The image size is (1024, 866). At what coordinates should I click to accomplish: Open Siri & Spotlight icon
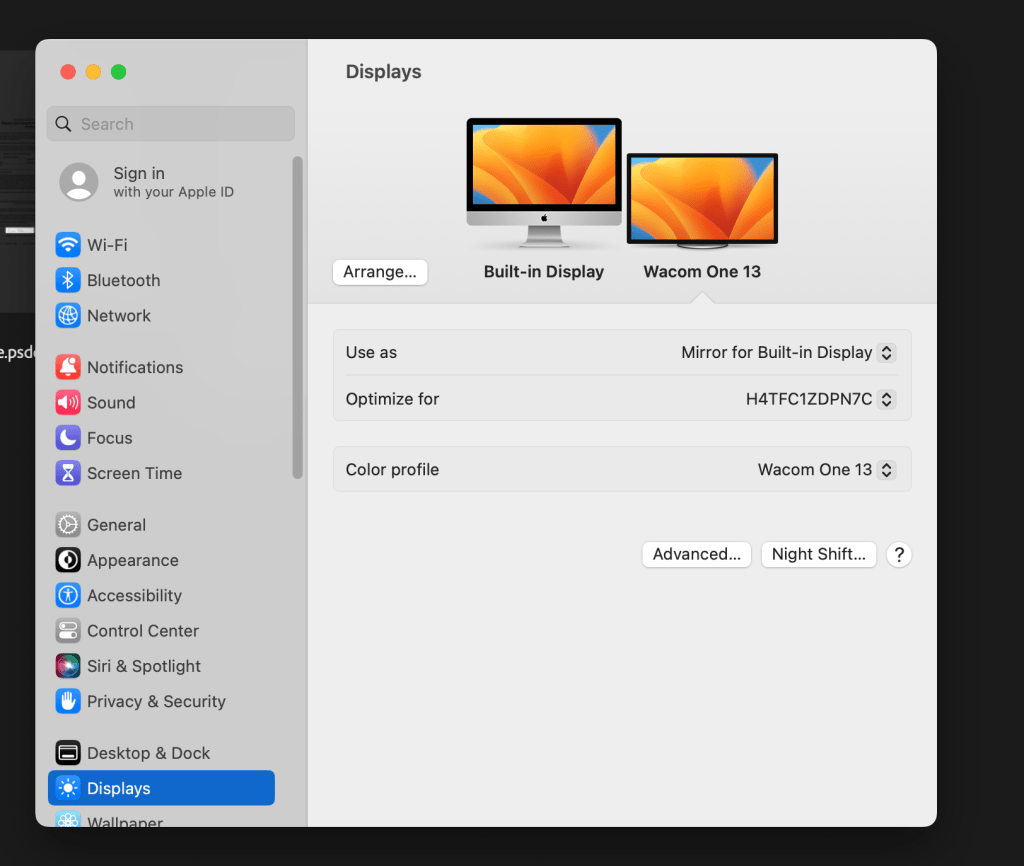pyautogui.click(x=68, y=666)
